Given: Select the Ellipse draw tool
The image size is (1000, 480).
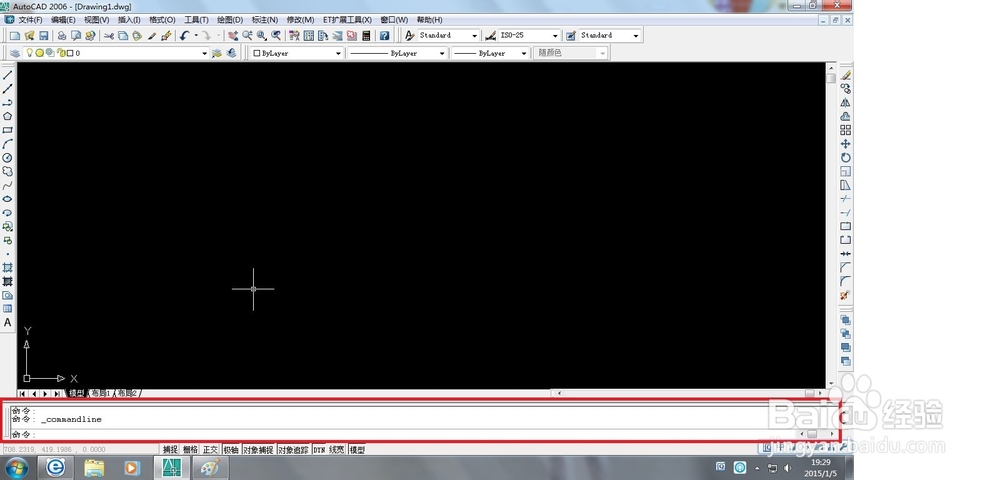Looking at the screenshot, I should coord(8,199).
